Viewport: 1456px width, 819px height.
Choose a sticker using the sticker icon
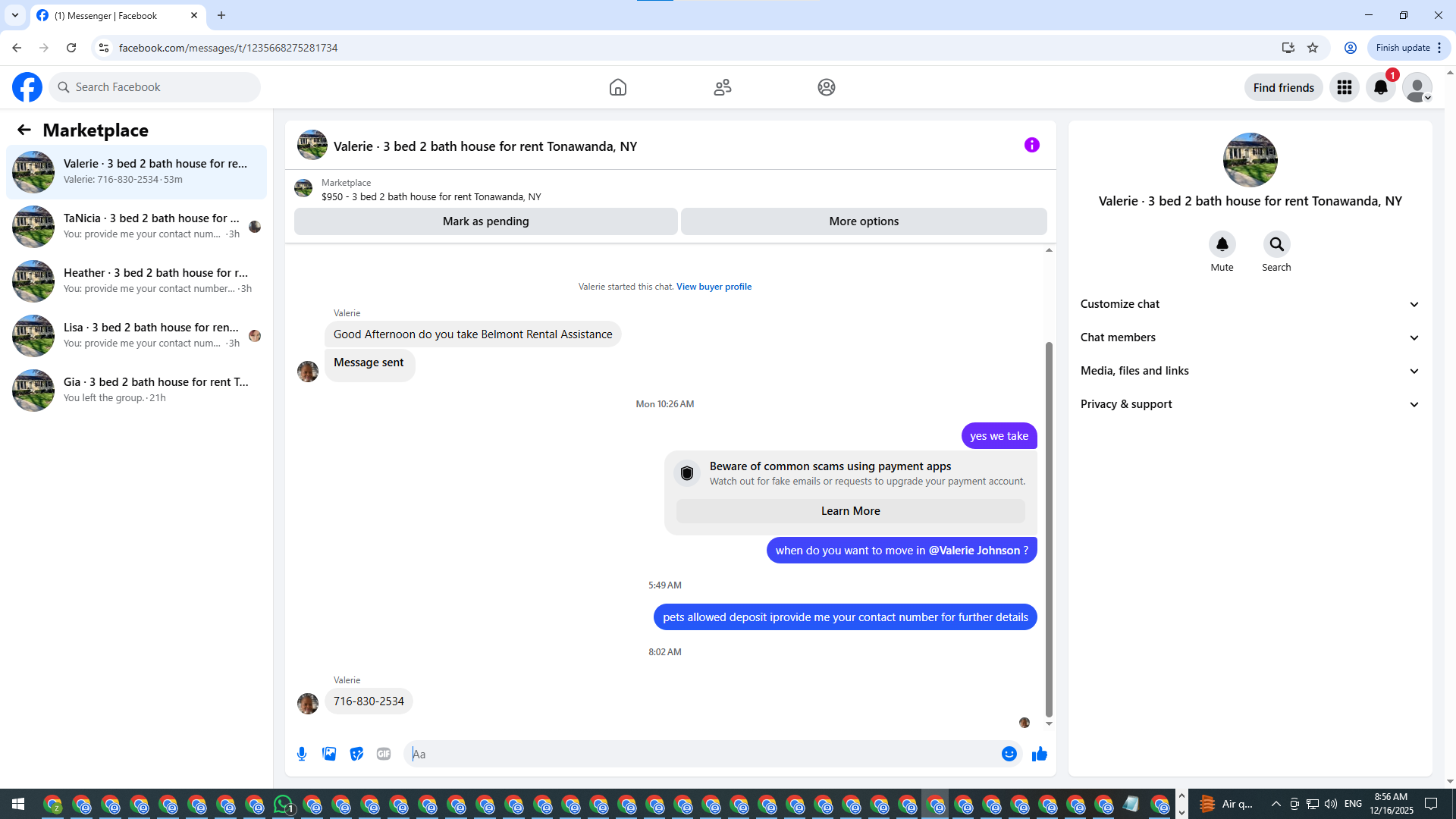[356, 754]
